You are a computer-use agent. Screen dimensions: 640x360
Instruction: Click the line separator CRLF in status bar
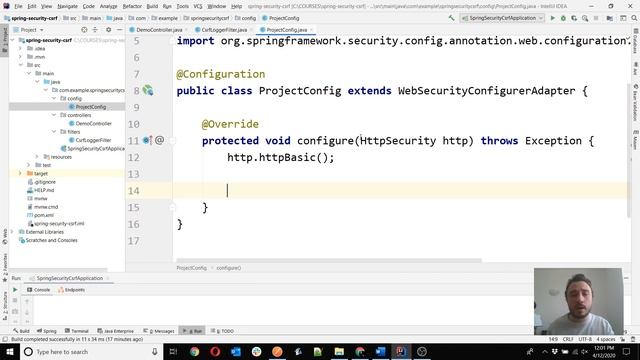point(568,339)
